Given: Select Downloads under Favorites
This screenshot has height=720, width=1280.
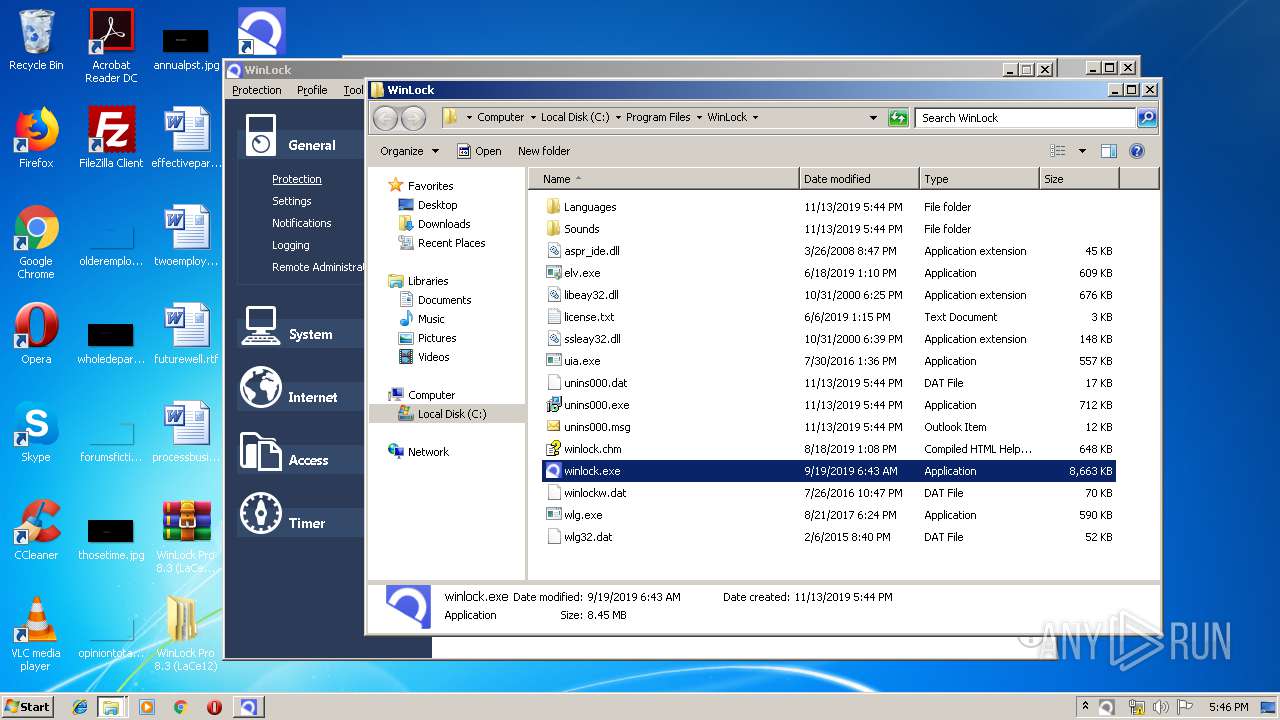Looking at the screenshot, I should pos(434,224).
